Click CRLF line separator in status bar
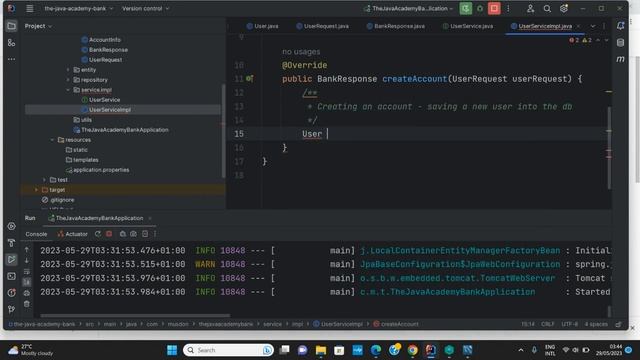640x360 pixels. coord(547,324)
